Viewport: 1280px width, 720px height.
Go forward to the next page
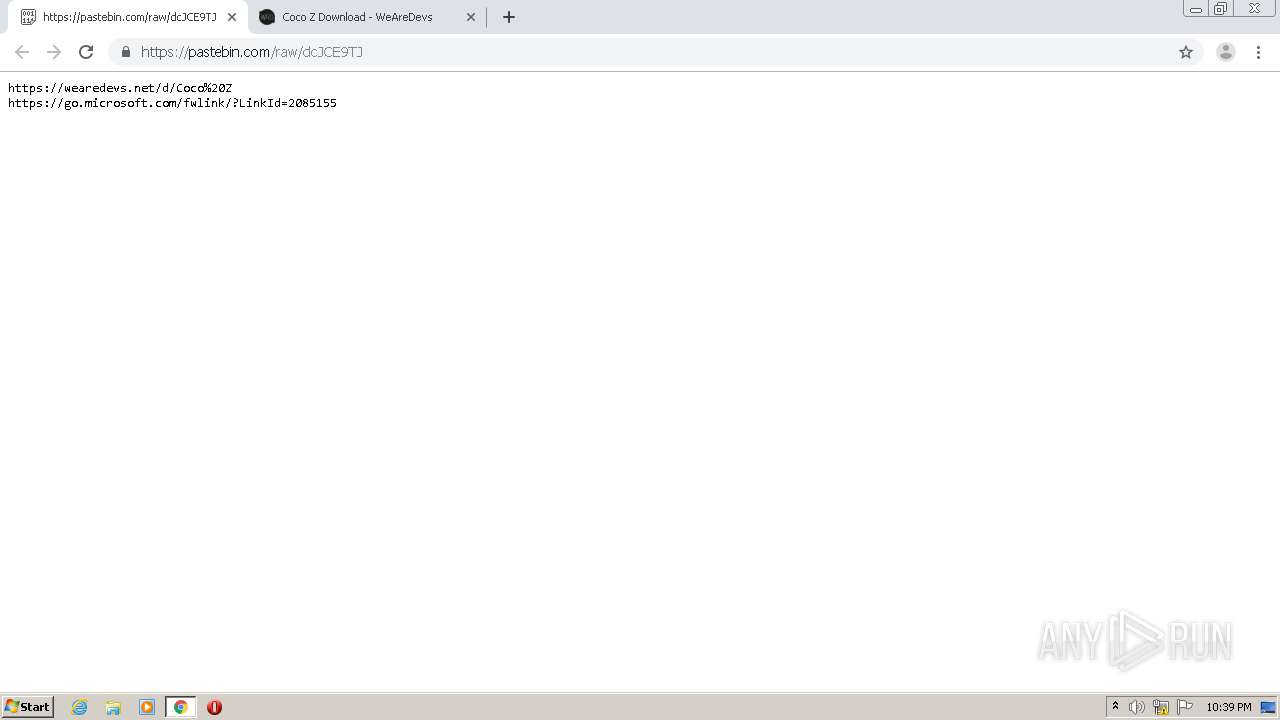pos(54,52)
